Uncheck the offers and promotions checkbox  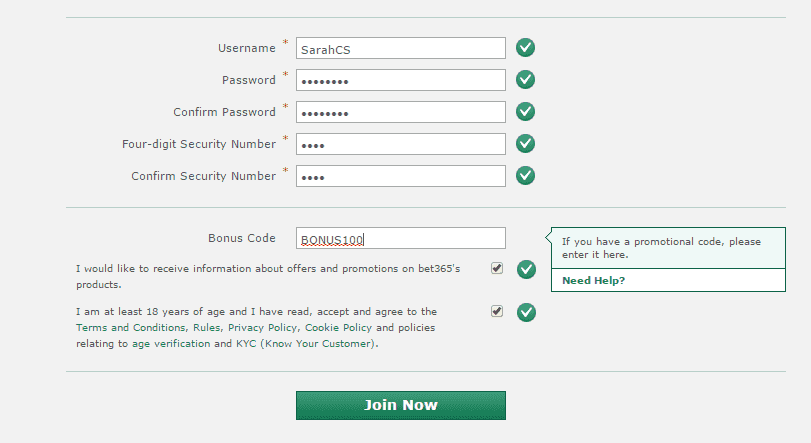tap(497, 268)
